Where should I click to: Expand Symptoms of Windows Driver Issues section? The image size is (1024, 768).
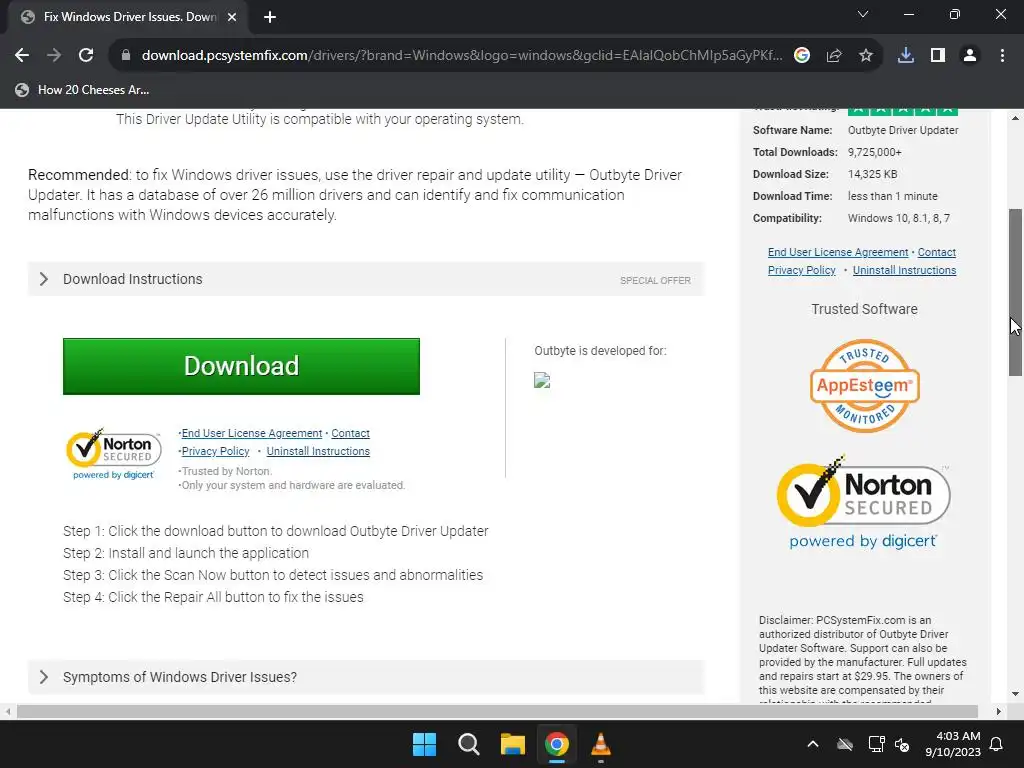(366, 677)
